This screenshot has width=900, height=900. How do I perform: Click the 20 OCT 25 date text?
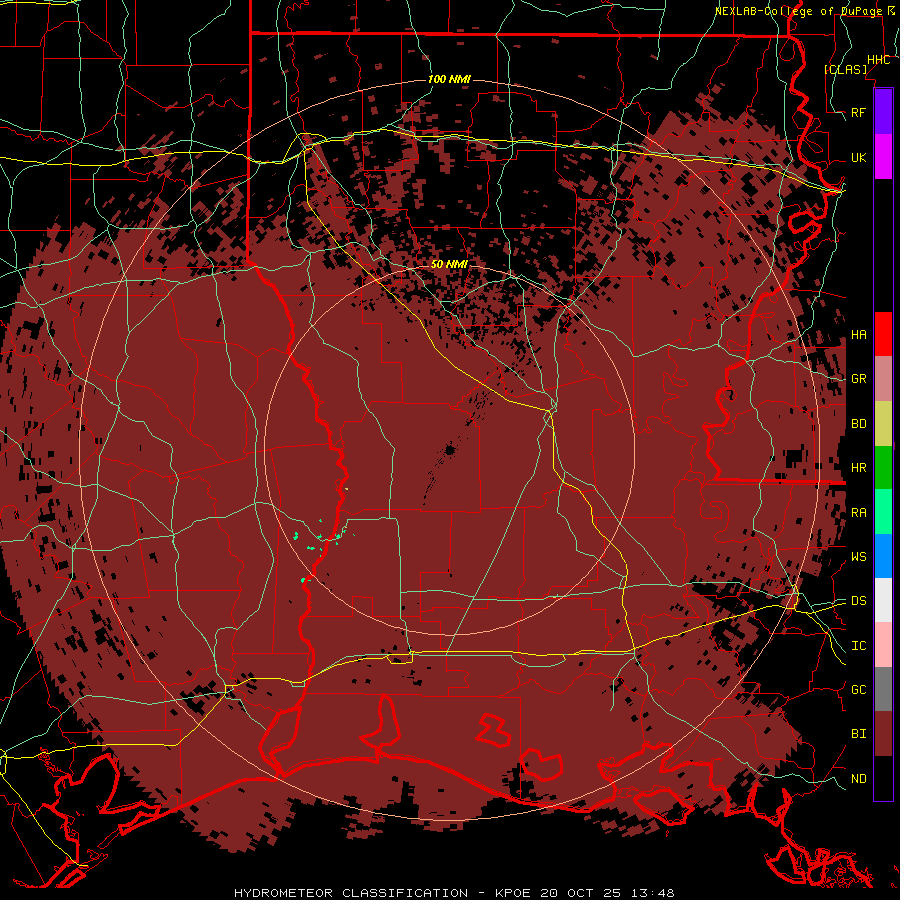point(583,893)
